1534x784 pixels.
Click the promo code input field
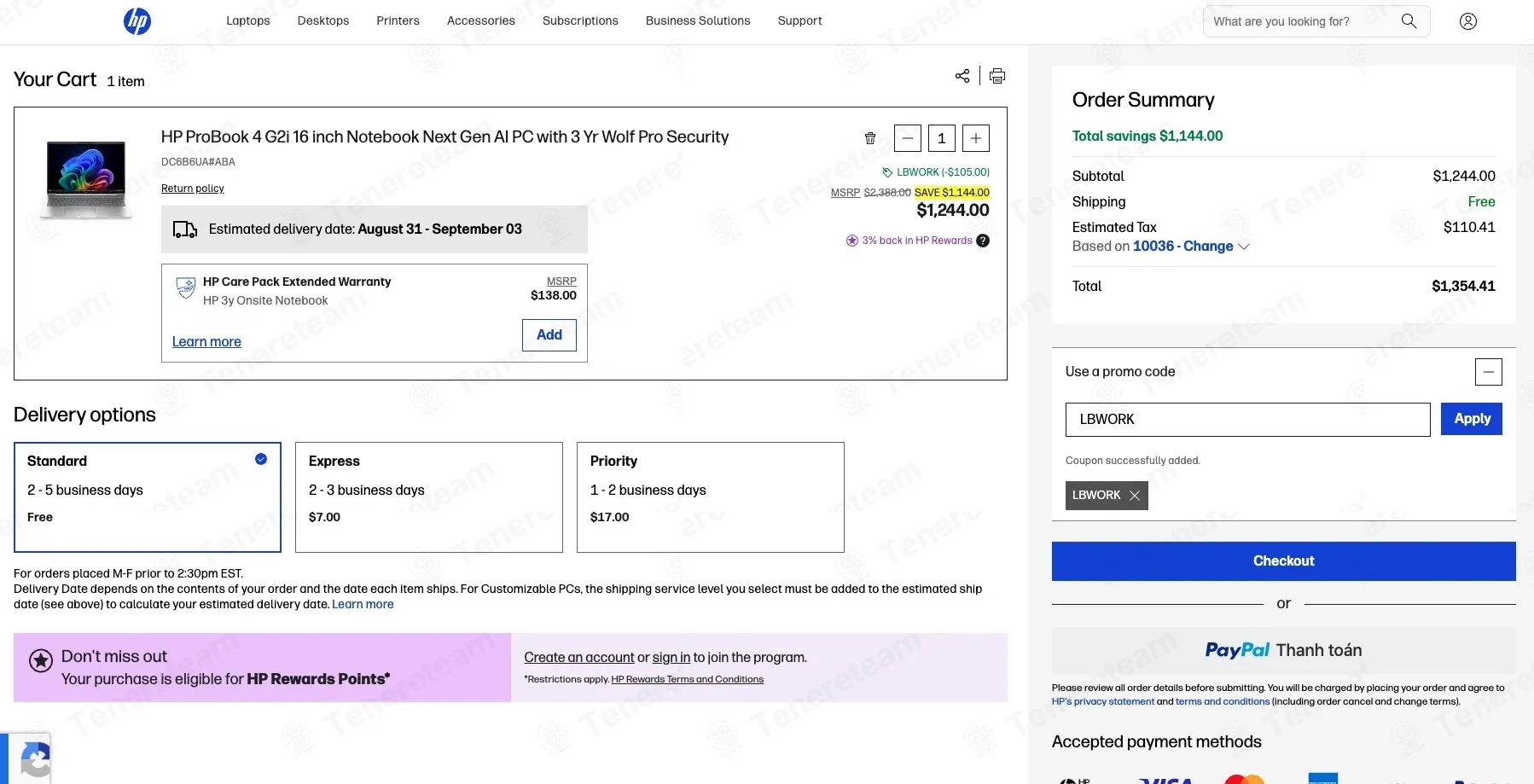[1248, 420]
